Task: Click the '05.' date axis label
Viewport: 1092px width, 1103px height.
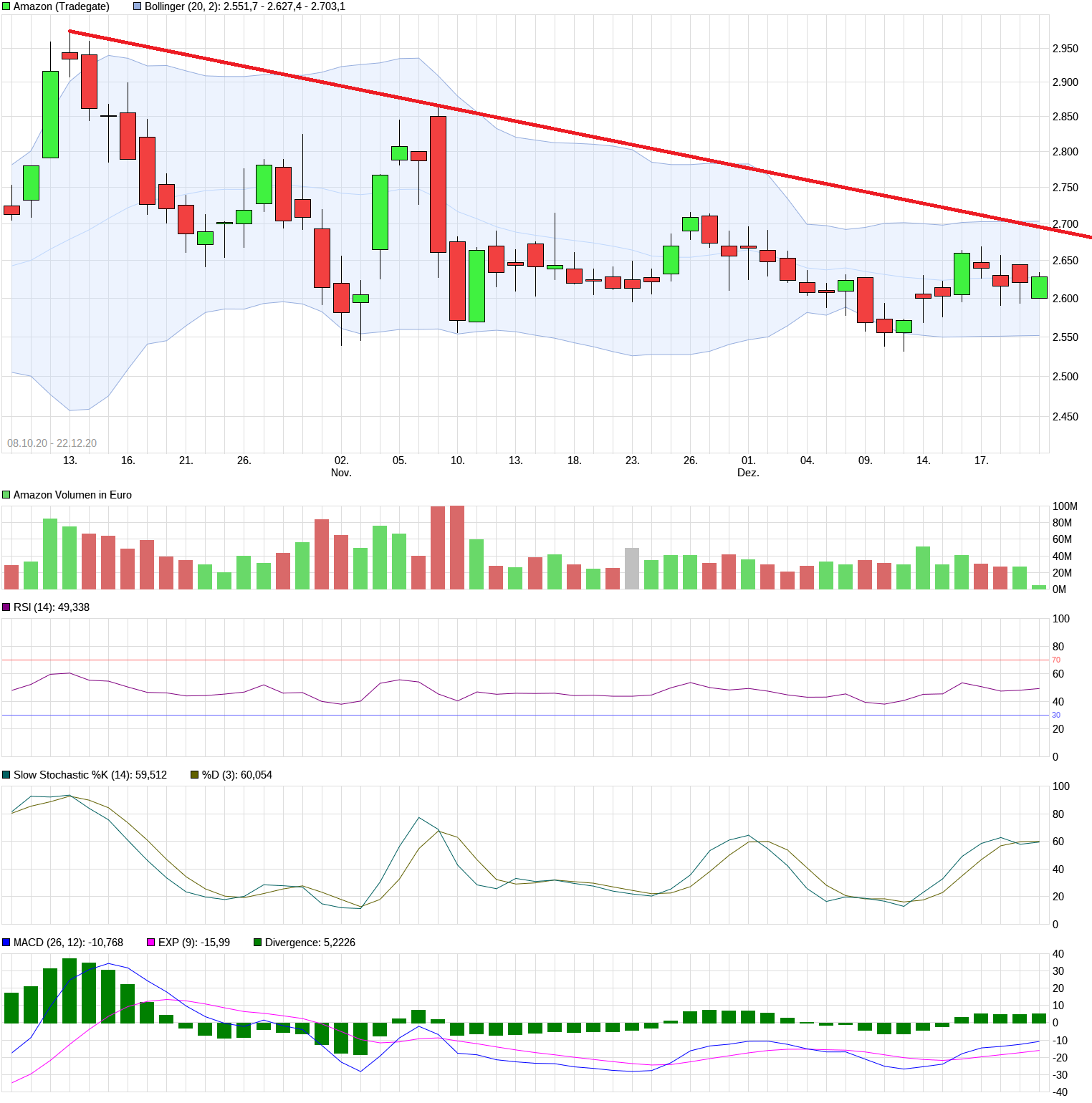Action: [399, 461]
